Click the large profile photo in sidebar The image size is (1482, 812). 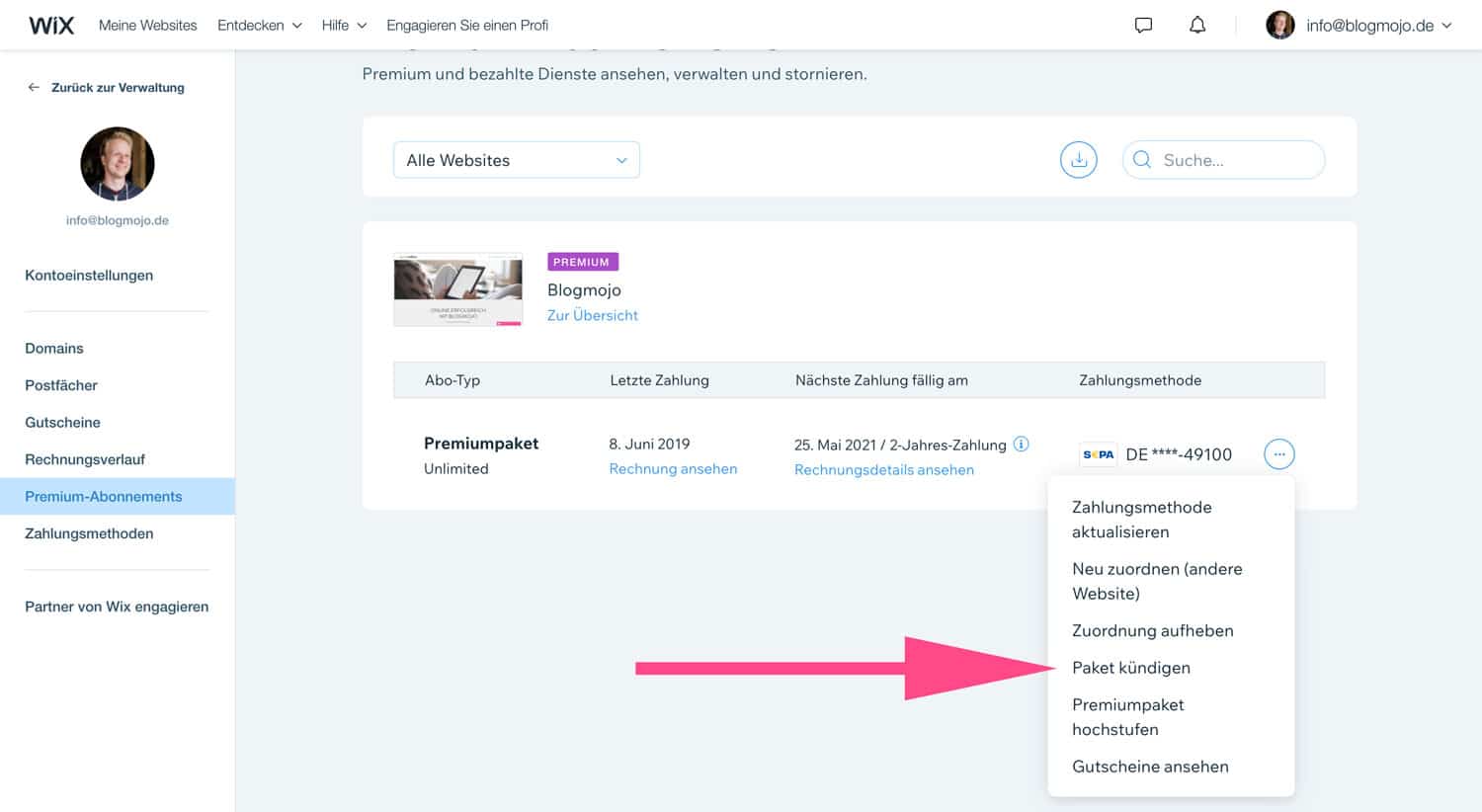click(118, 164)
